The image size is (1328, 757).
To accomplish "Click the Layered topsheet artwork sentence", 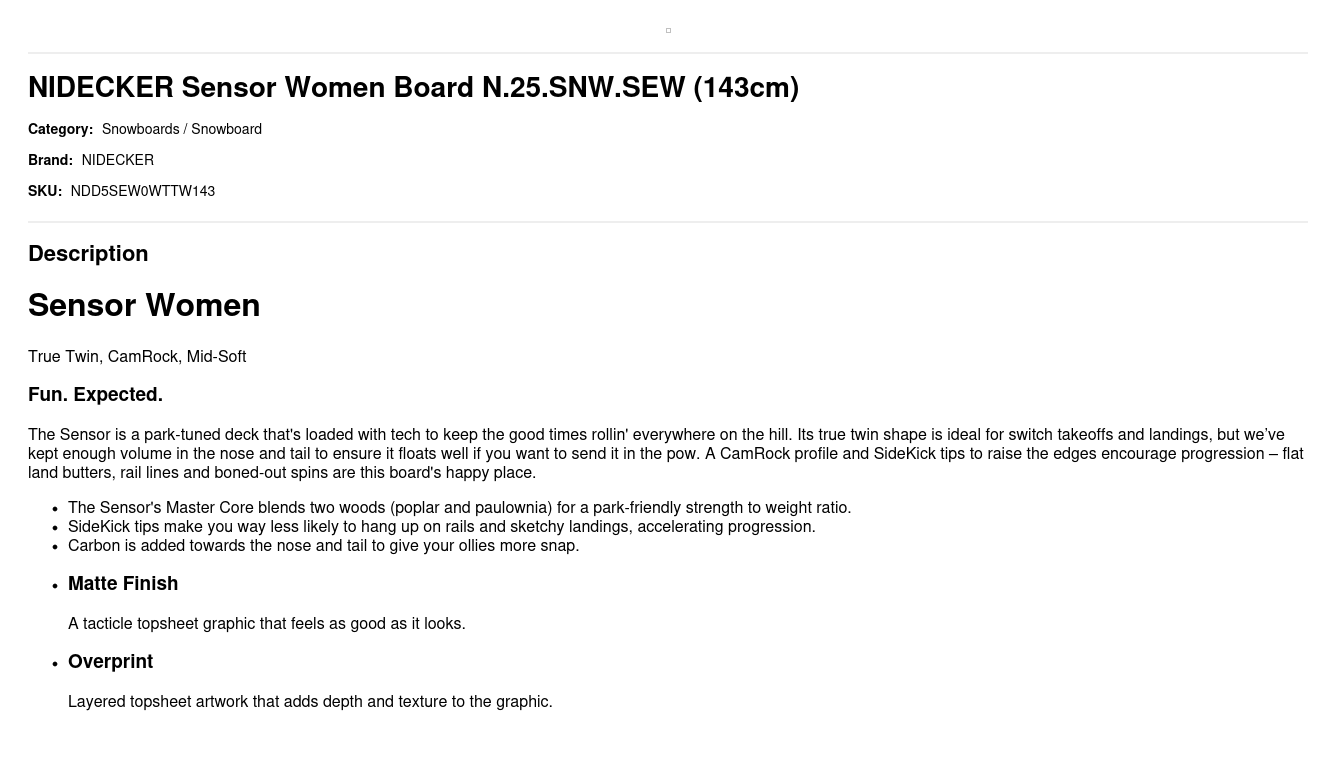I will pyautogui.click(x=310, y=702).
